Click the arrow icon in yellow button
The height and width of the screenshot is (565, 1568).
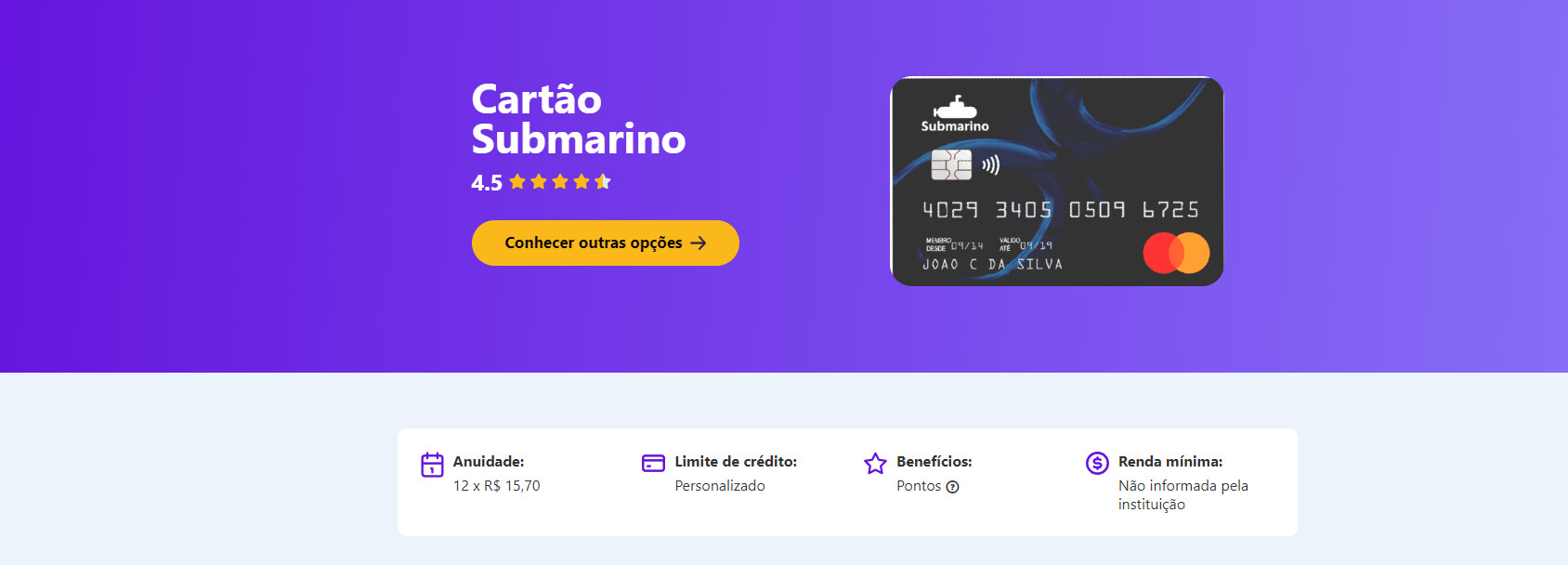699,243
